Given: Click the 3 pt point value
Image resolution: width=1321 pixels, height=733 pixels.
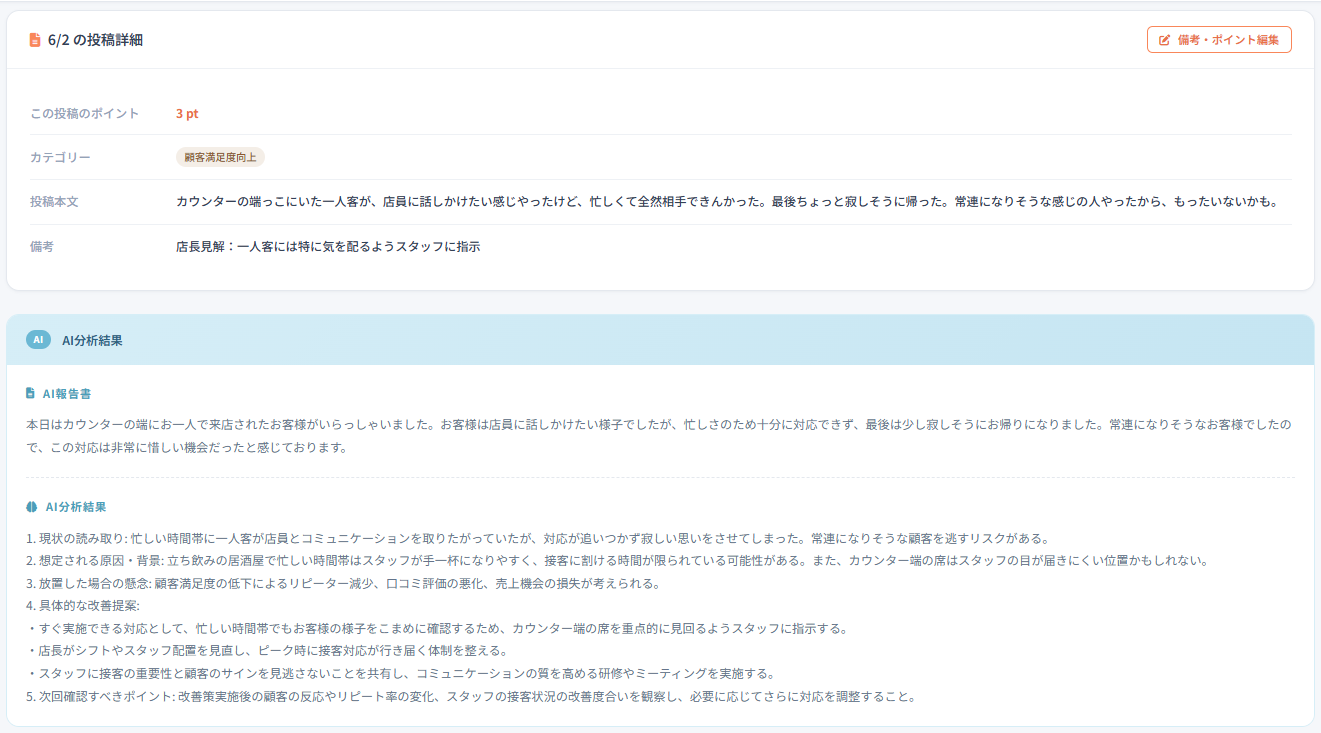Looking at the screenshot, I should (x=187, y=114).
